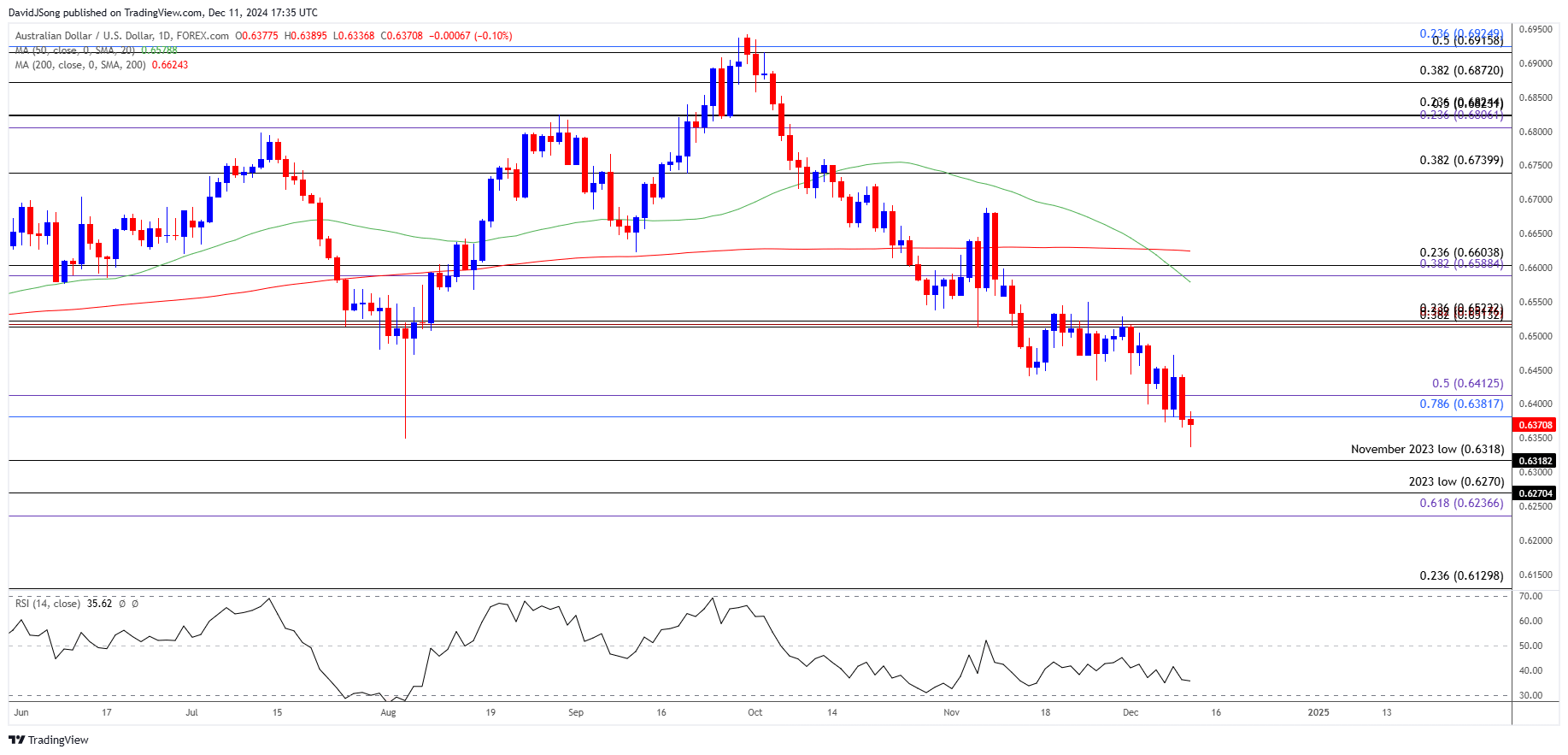The image size is (1568, 755).
Task: Click the 2025 marker on time axis
Action: (1318, 712)
